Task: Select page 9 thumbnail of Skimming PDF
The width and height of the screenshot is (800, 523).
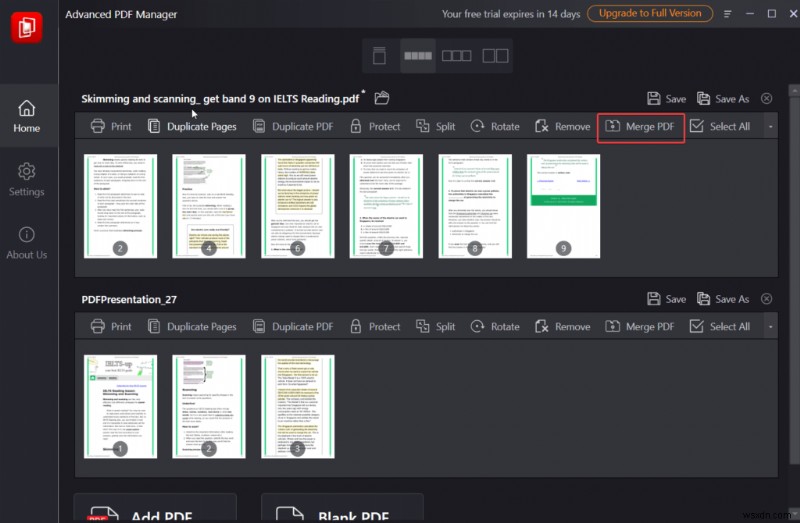Action: click(x=563, y=206)
